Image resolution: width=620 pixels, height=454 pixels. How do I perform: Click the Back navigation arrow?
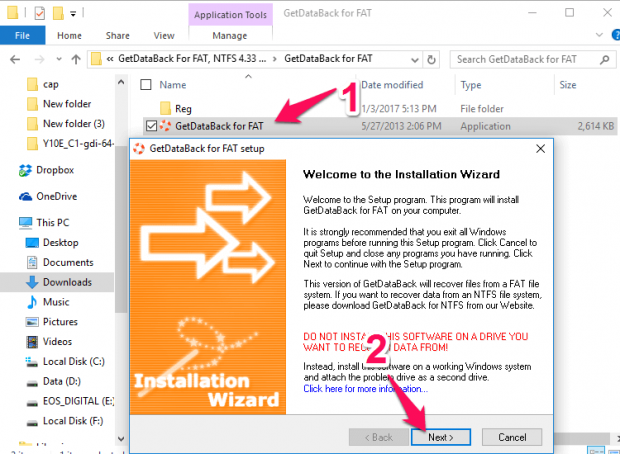click(x=12, y=60)
